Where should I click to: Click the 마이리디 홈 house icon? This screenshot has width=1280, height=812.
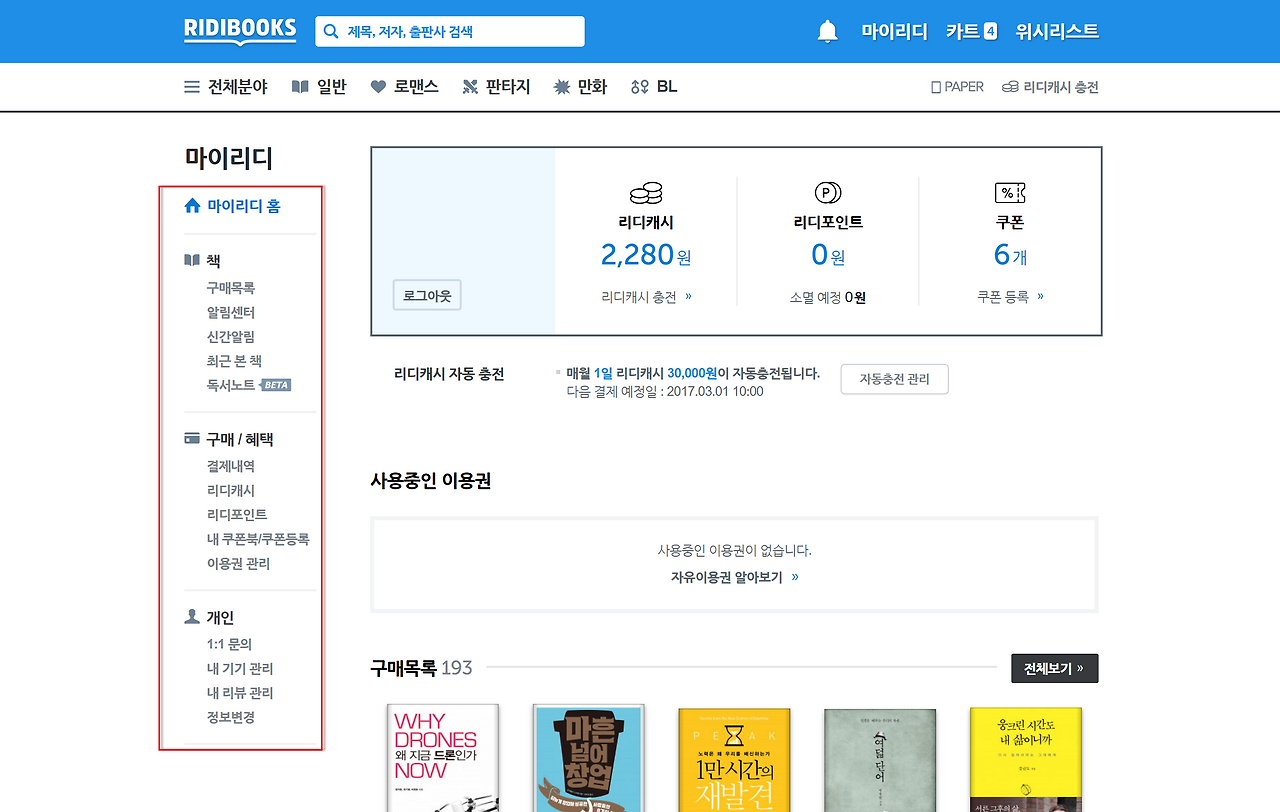tap(193, 206)
